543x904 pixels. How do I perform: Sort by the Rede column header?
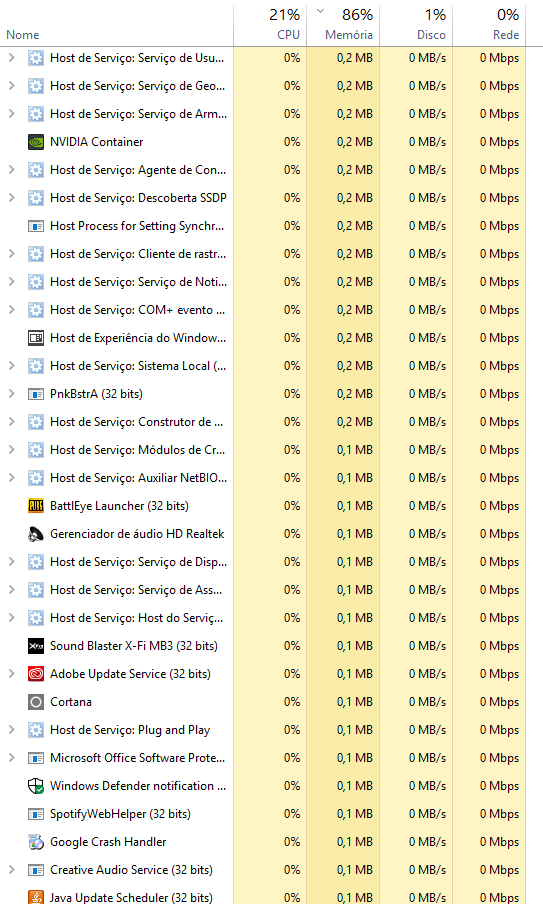(x=489, y=24)
